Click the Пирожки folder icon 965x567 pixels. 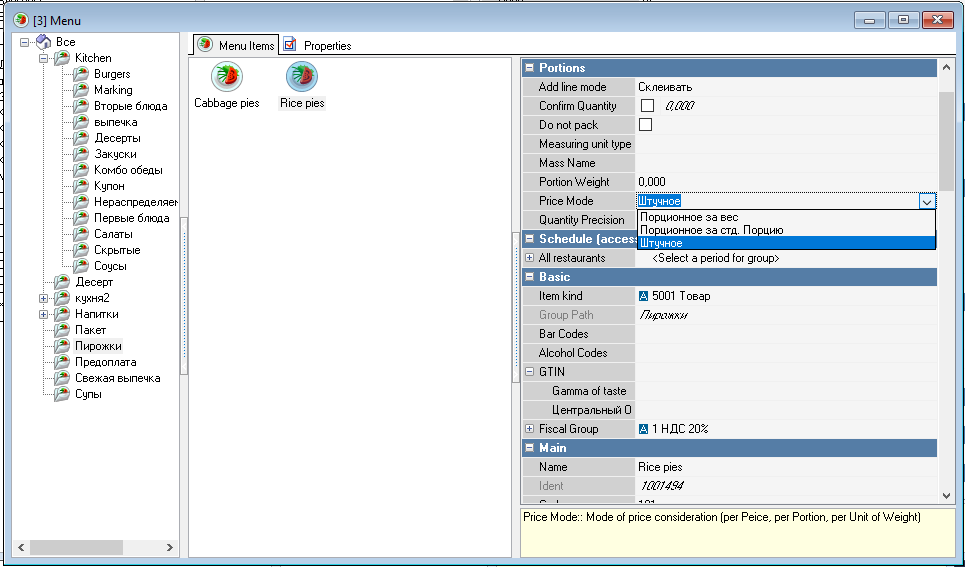(x=62, y=346)
